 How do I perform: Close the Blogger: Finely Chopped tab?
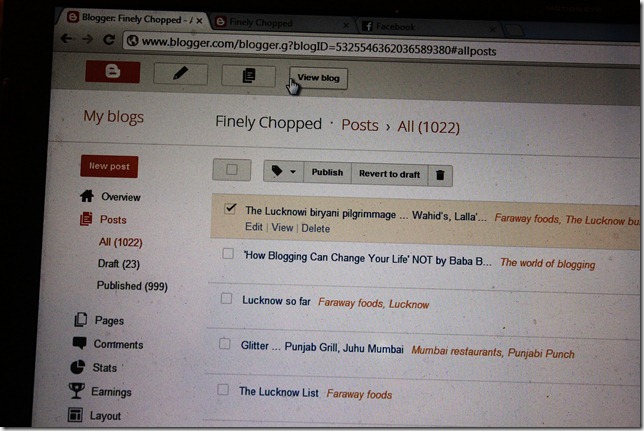pyautogui.click(x=199, y=21)
